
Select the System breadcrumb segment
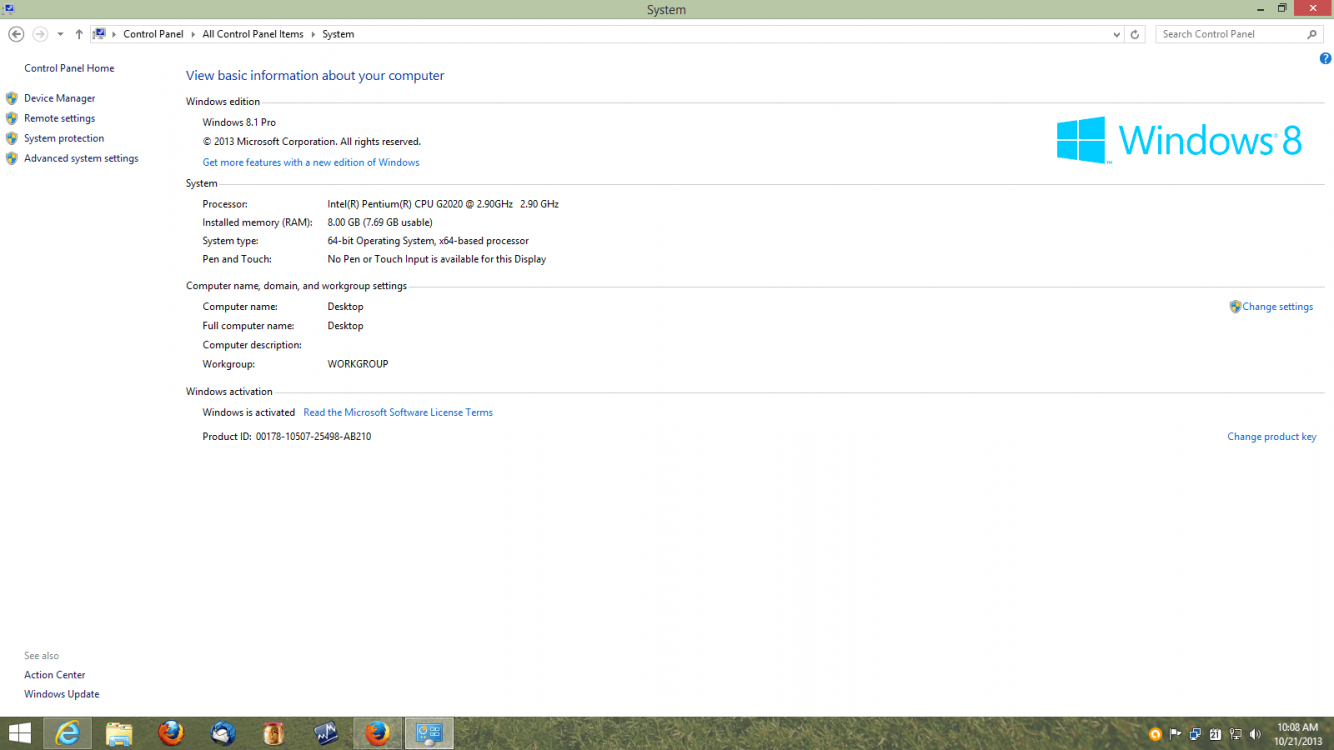coord(338,34)
